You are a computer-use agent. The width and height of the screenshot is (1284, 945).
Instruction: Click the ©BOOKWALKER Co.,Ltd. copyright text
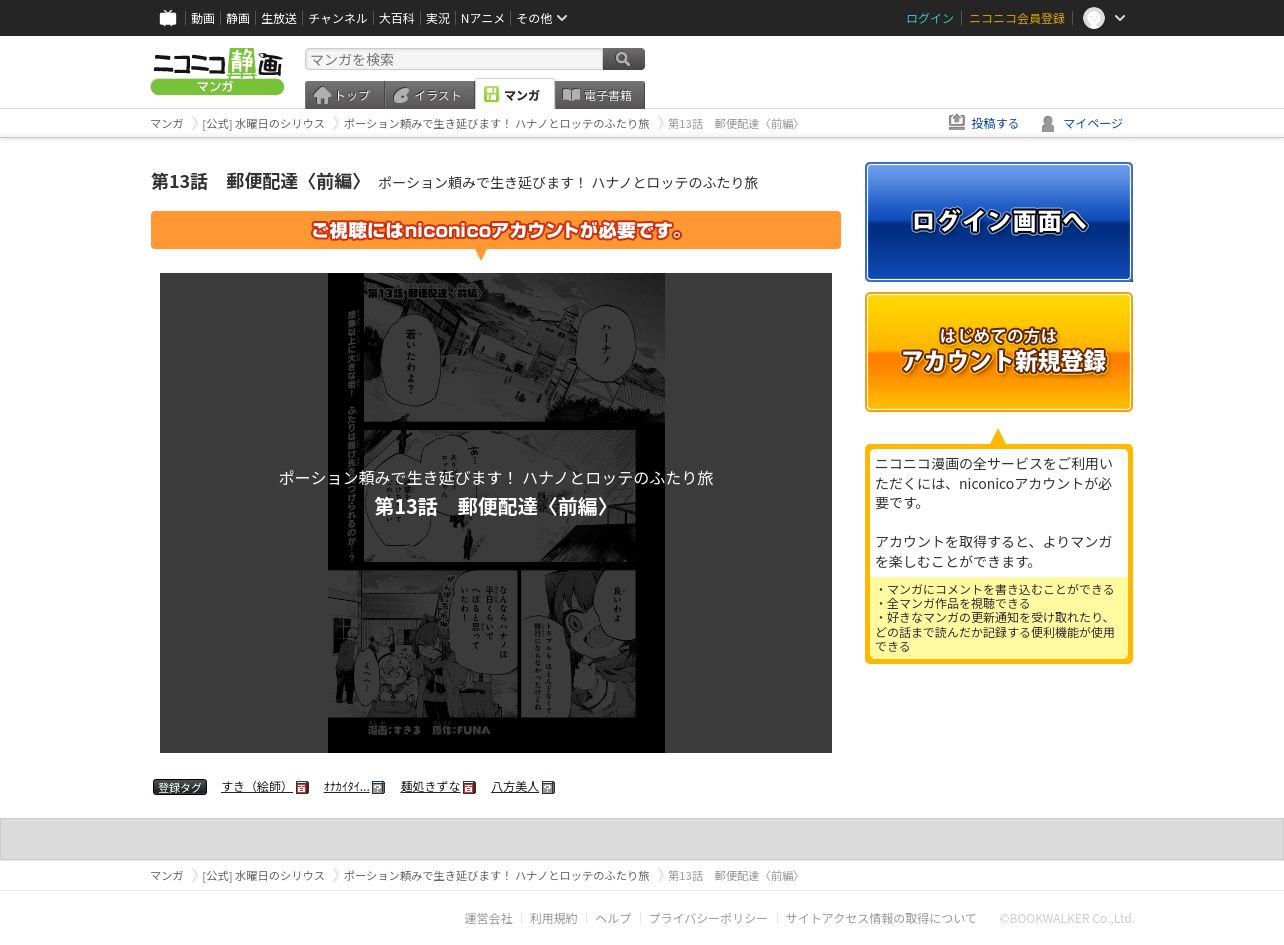pos(1067,918)
